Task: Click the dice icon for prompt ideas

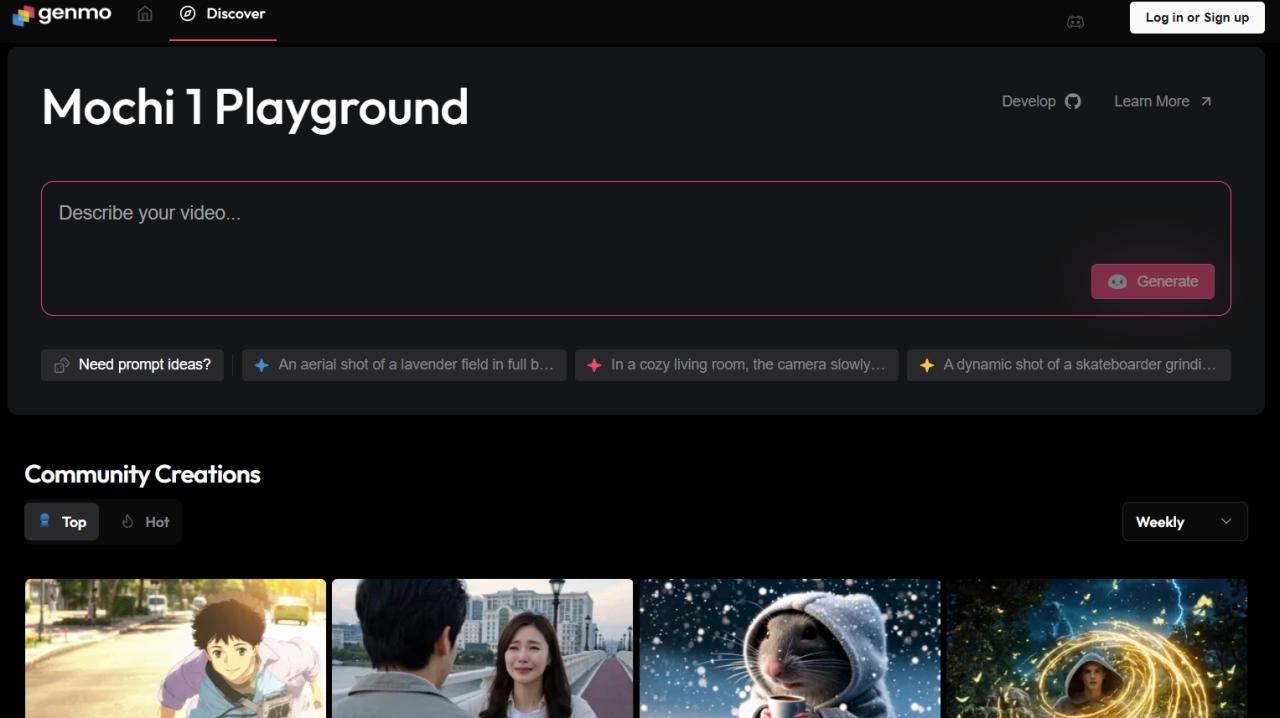Action: coord(62,365)
